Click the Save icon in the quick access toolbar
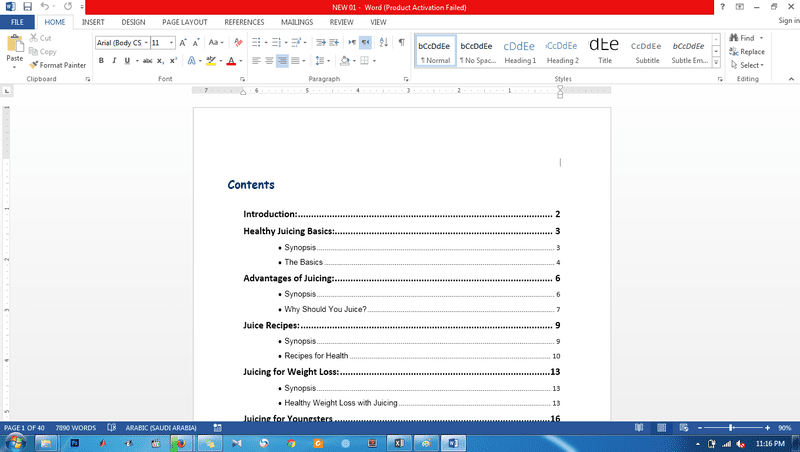Viewport: 800px width, 452px height. (27, 7)
